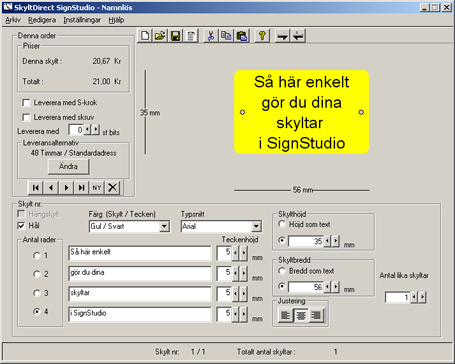Enable Leverera med skruv checkbox

(x=26, y=117)
